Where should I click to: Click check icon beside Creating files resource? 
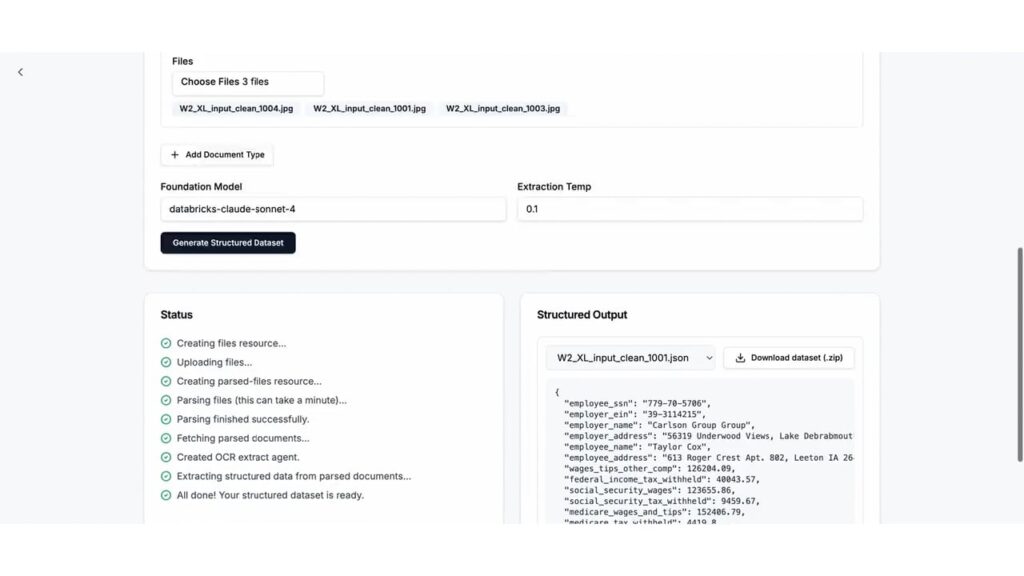coord(166,343)
